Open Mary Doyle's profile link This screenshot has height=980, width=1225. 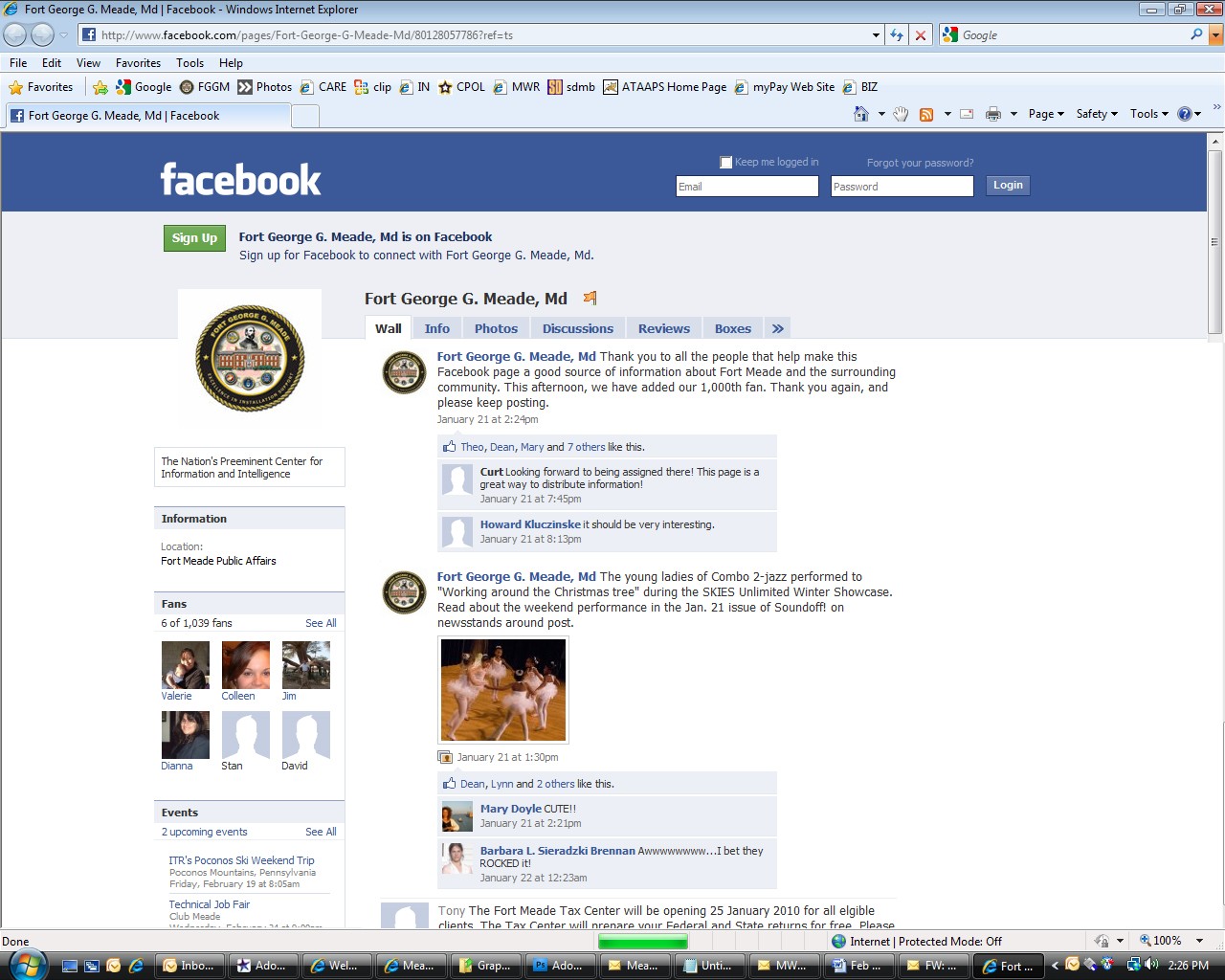pos(511,809)
